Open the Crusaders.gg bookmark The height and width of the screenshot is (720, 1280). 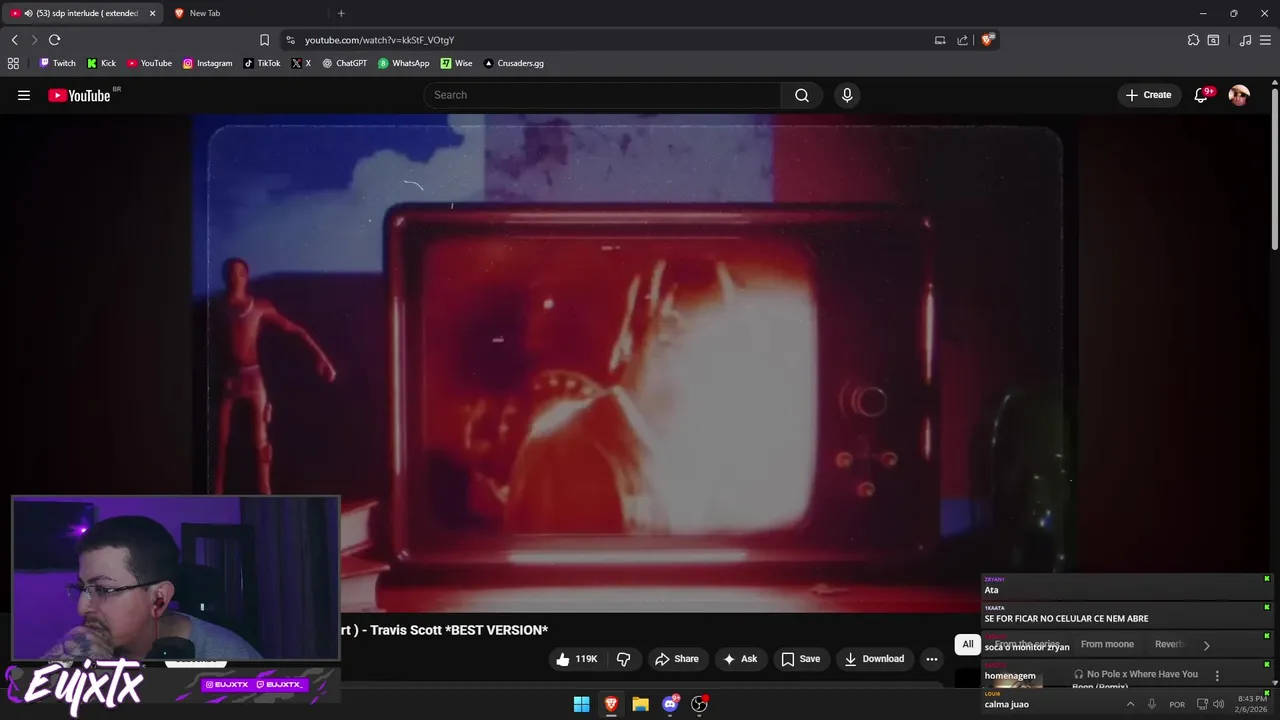pos(514,63)
